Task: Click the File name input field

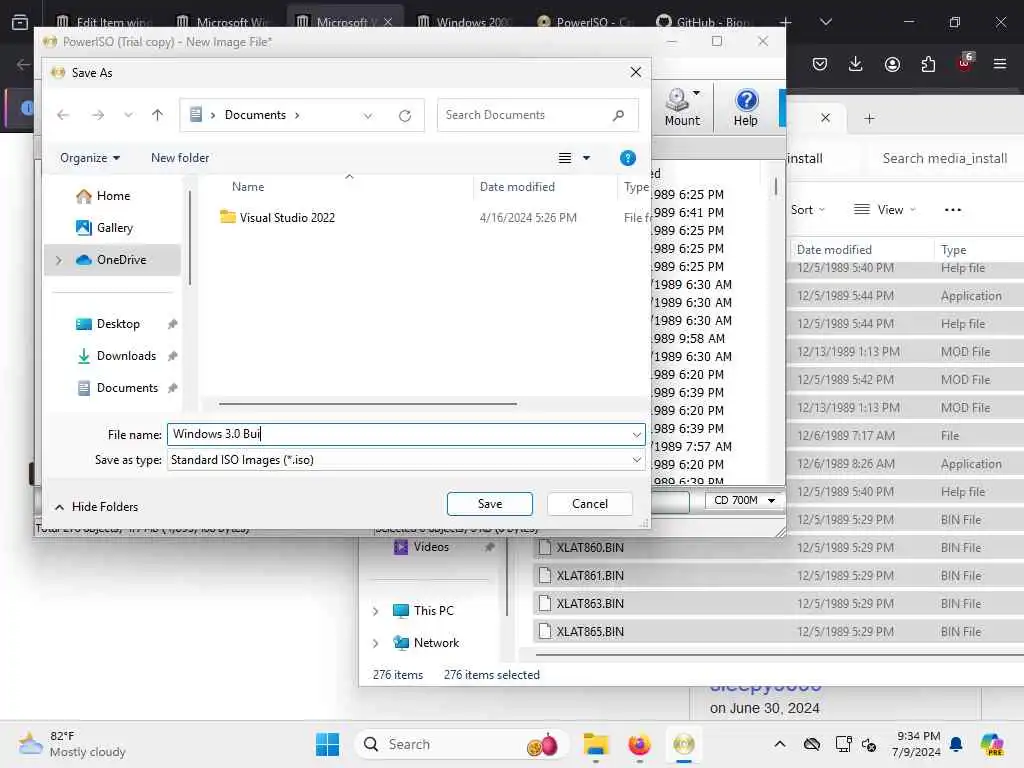Action: (x=398, y=434)
